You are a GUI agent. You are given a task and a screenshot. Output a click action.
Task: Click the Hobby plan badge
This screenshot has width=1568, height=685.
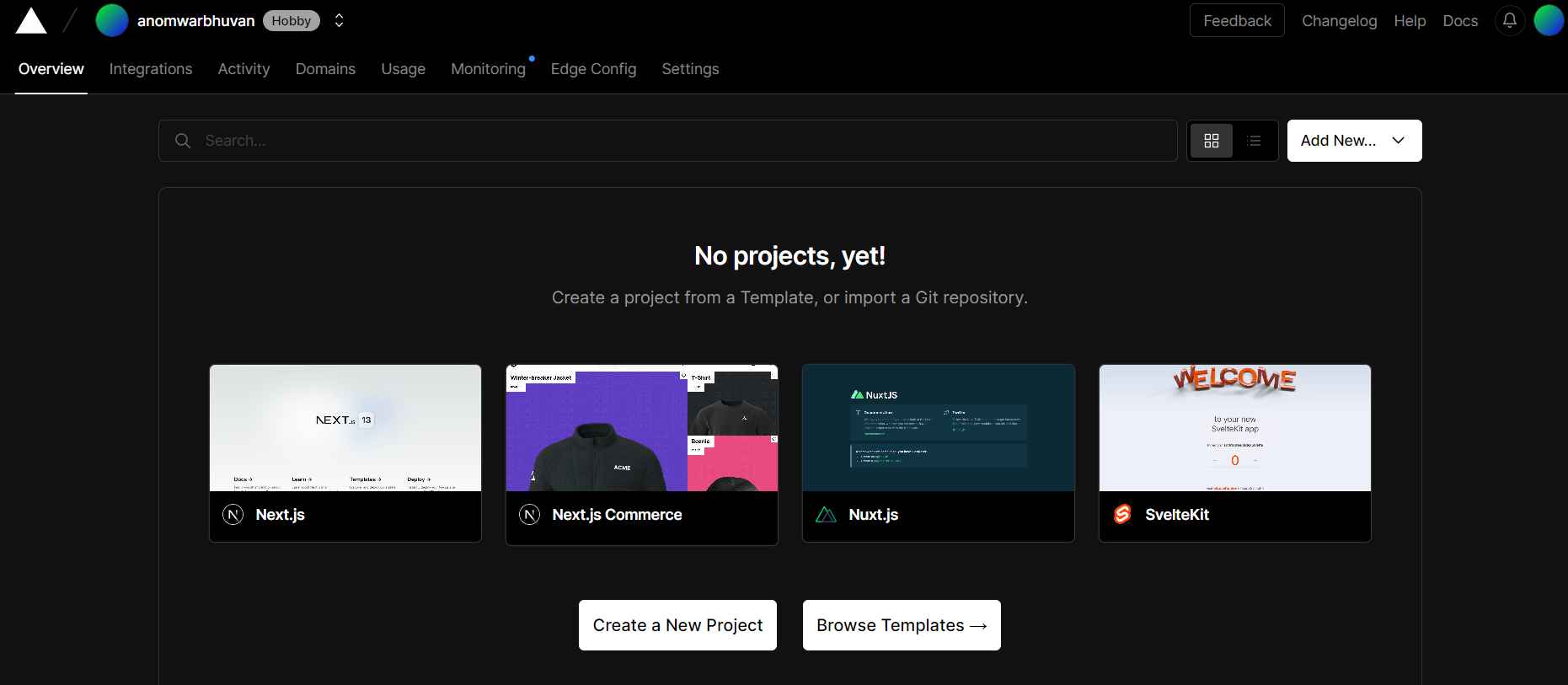[292, 21]
